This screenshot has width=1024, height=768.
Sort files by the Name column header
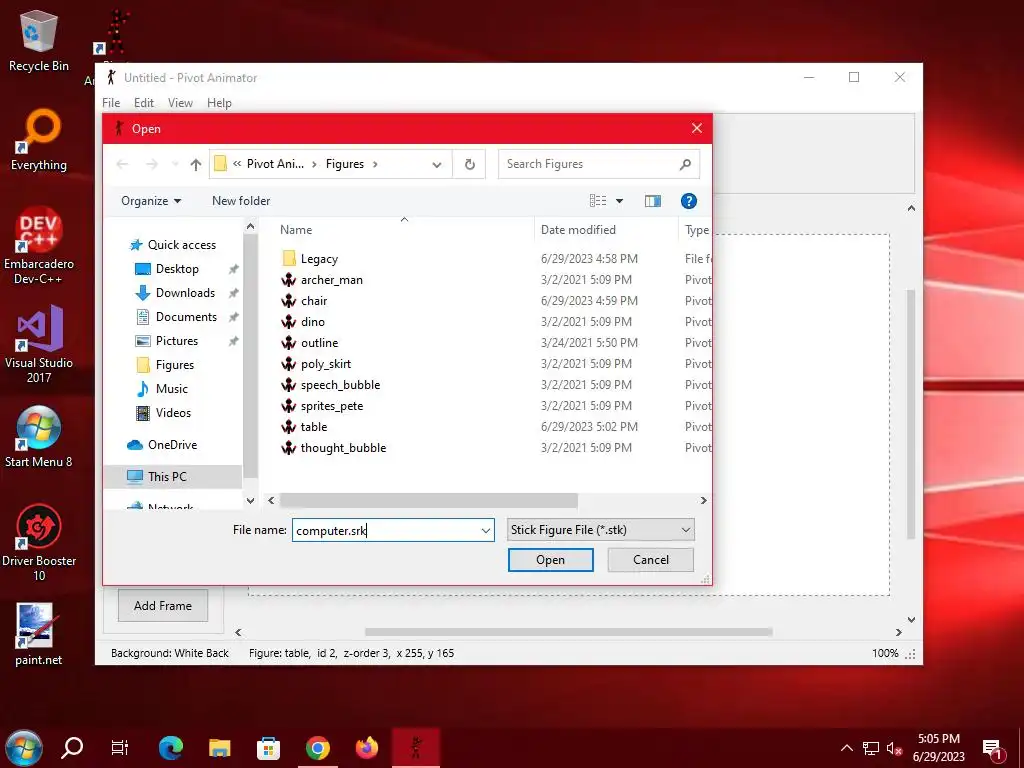[x=296, y=230]
